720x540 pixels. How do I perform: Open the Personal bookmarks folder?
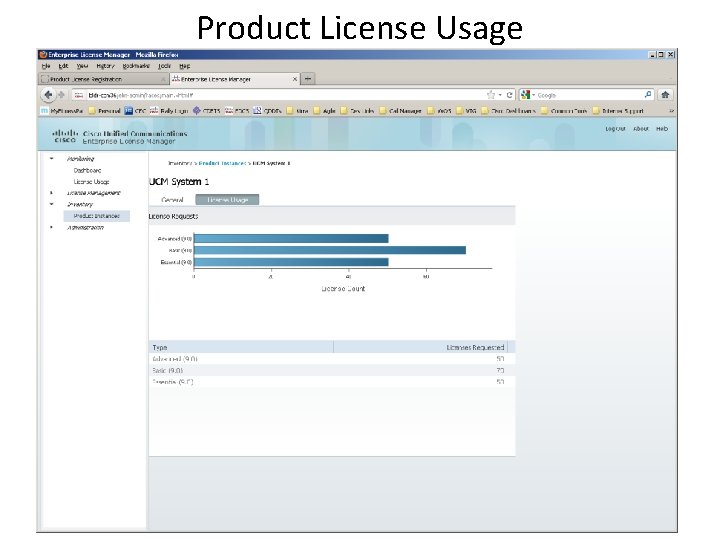105,111
